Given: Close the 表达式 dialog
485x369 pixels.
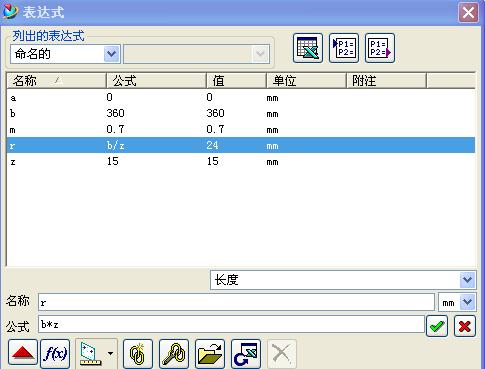Looking at the screenshot, I should coord(468,13).
